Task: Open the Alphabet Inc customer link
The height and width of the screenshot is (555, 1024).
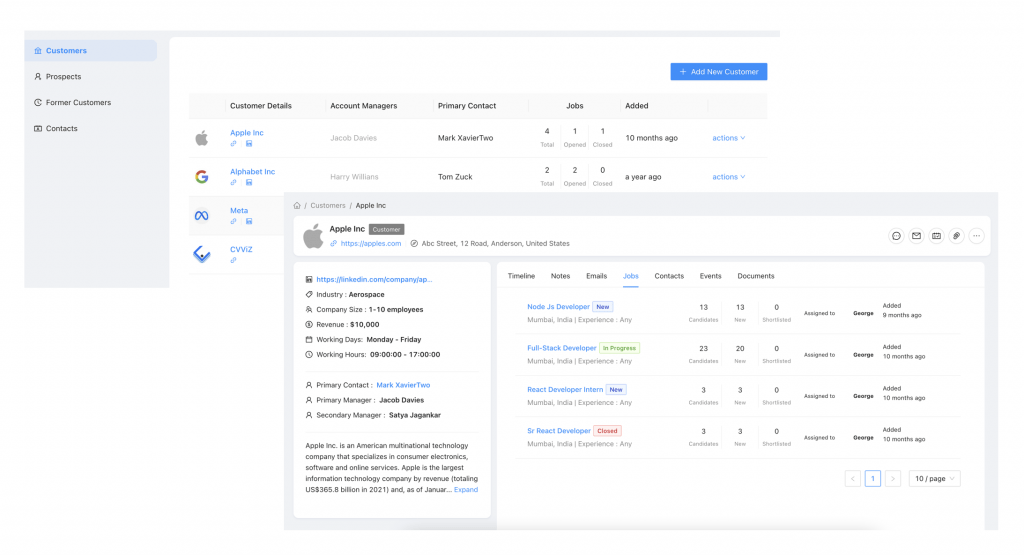Action: coord(252,172)
